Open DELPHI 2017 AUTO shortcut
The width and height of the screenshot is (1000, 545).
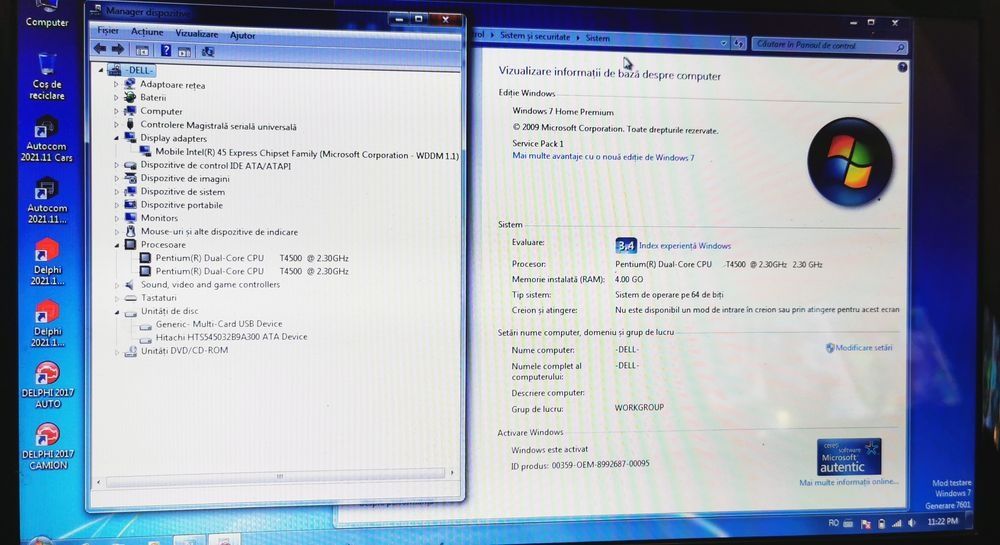click(48, 384)
